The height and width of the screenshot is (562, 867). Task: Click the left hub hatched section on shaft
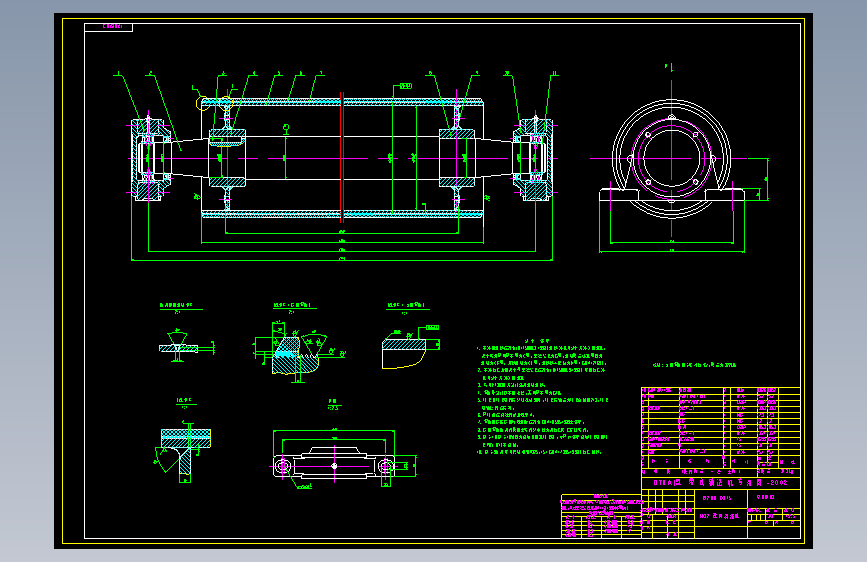click(227, 158)
